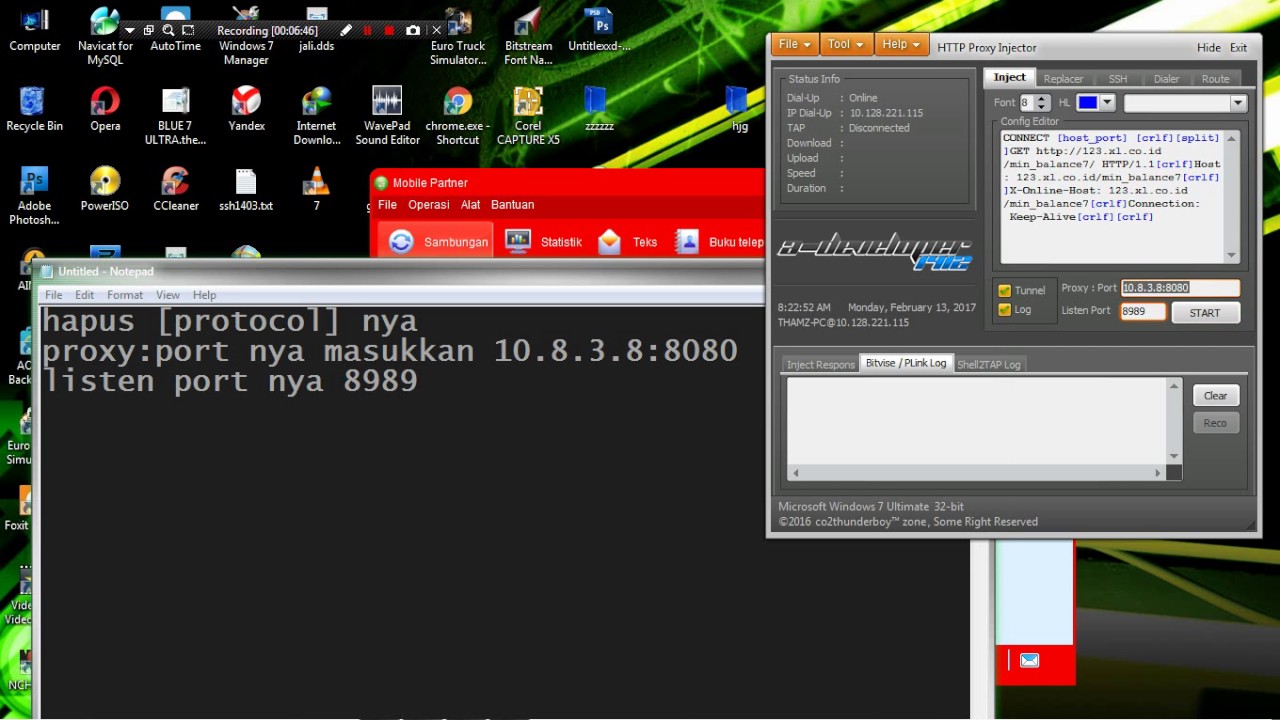The image size is (1280, 720).
Task: Select the ssh1403.txt file
Action: [x=246, y=190]
